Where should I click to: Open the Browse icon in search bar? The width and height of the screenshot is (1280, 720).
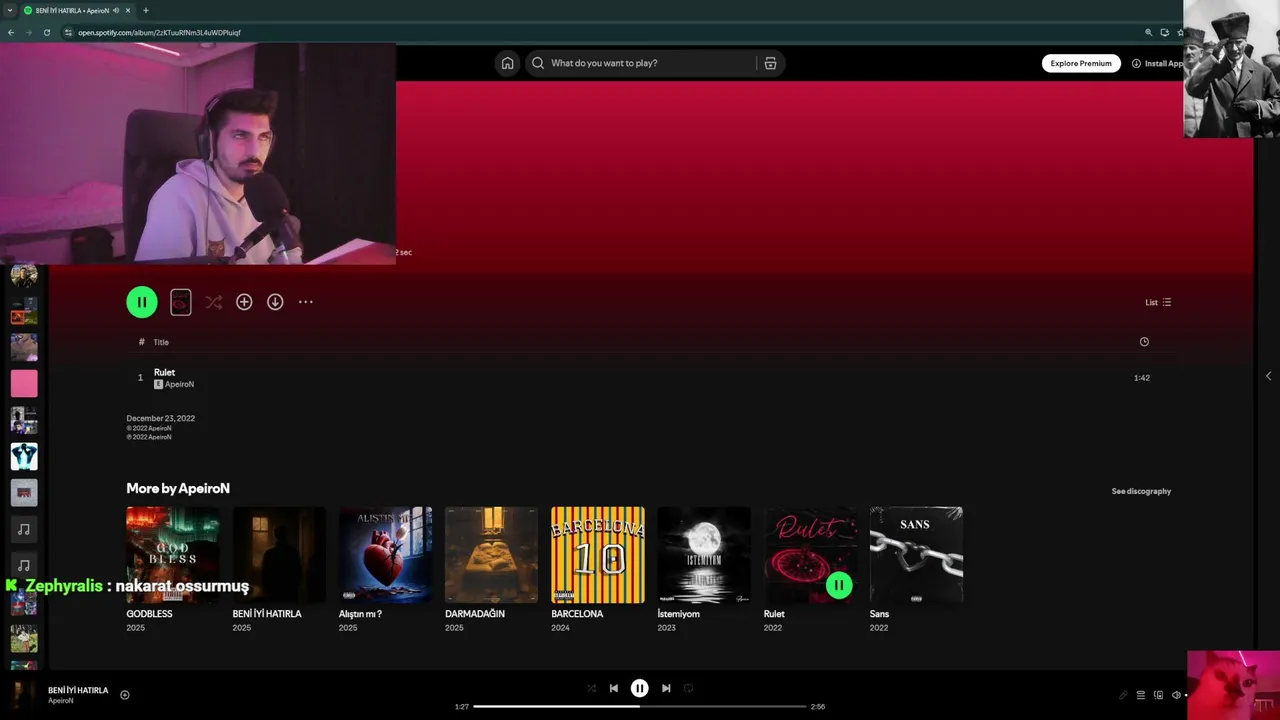click(770, 63)
